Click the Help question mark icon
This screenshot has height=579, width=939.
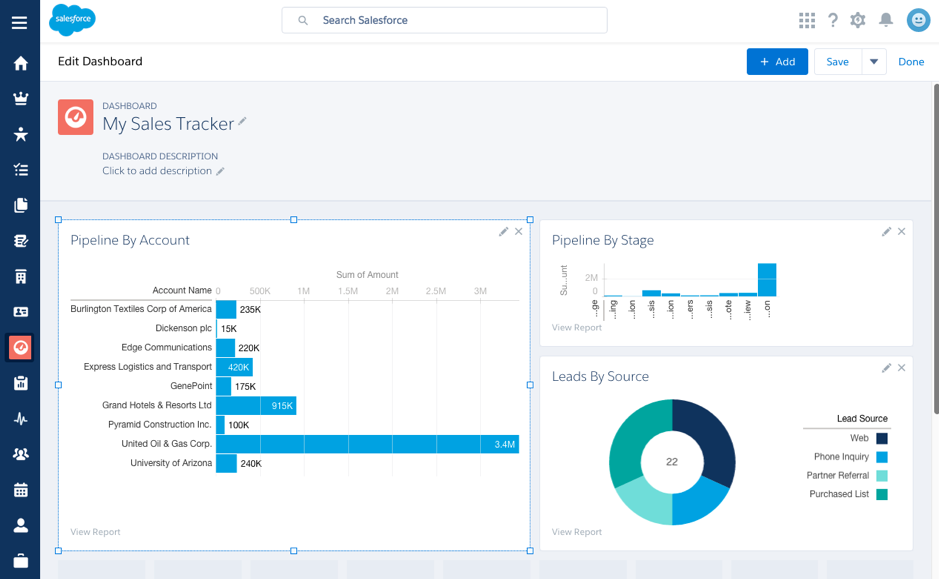click(832, 20)
